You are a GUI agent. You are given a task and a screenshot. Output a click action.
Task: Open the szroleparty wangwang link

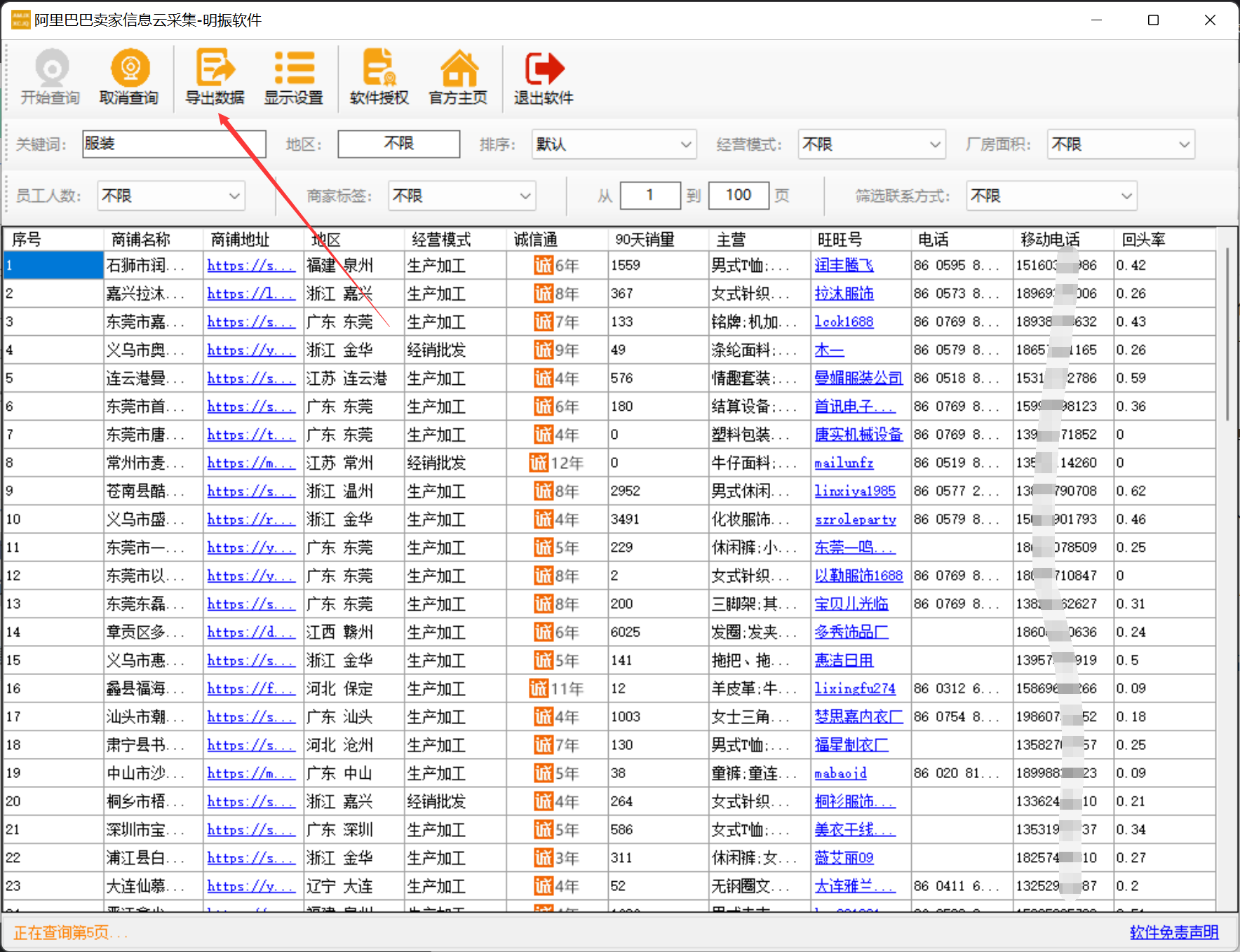[x=855, y=519]
